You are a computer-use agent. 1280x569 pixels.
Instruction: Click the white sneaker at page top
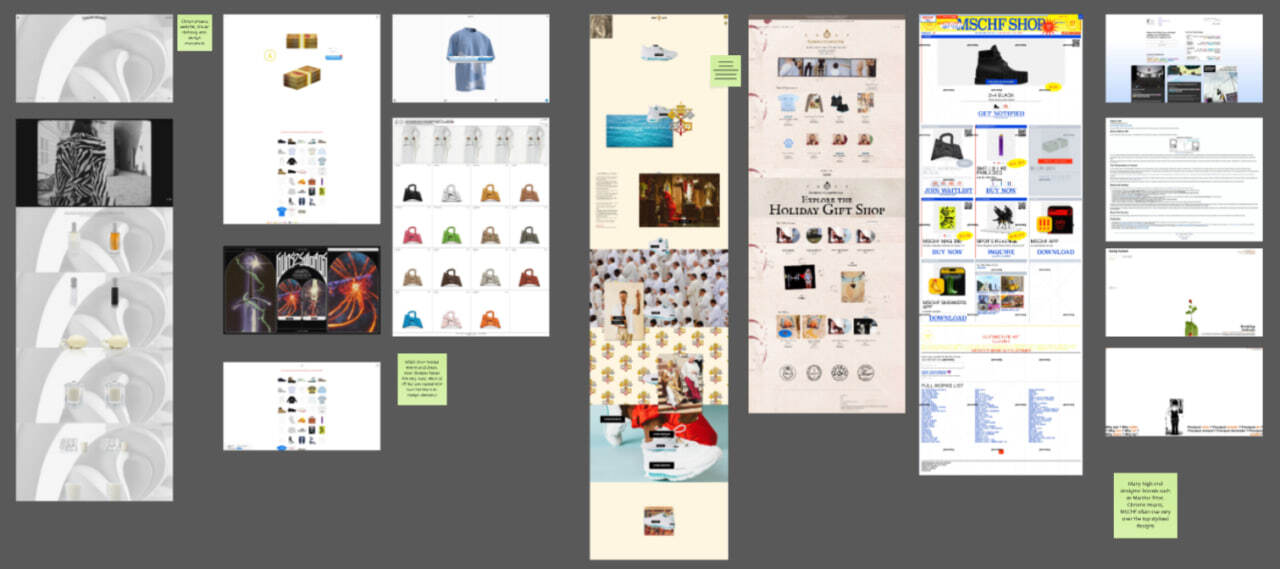[659, 52]
